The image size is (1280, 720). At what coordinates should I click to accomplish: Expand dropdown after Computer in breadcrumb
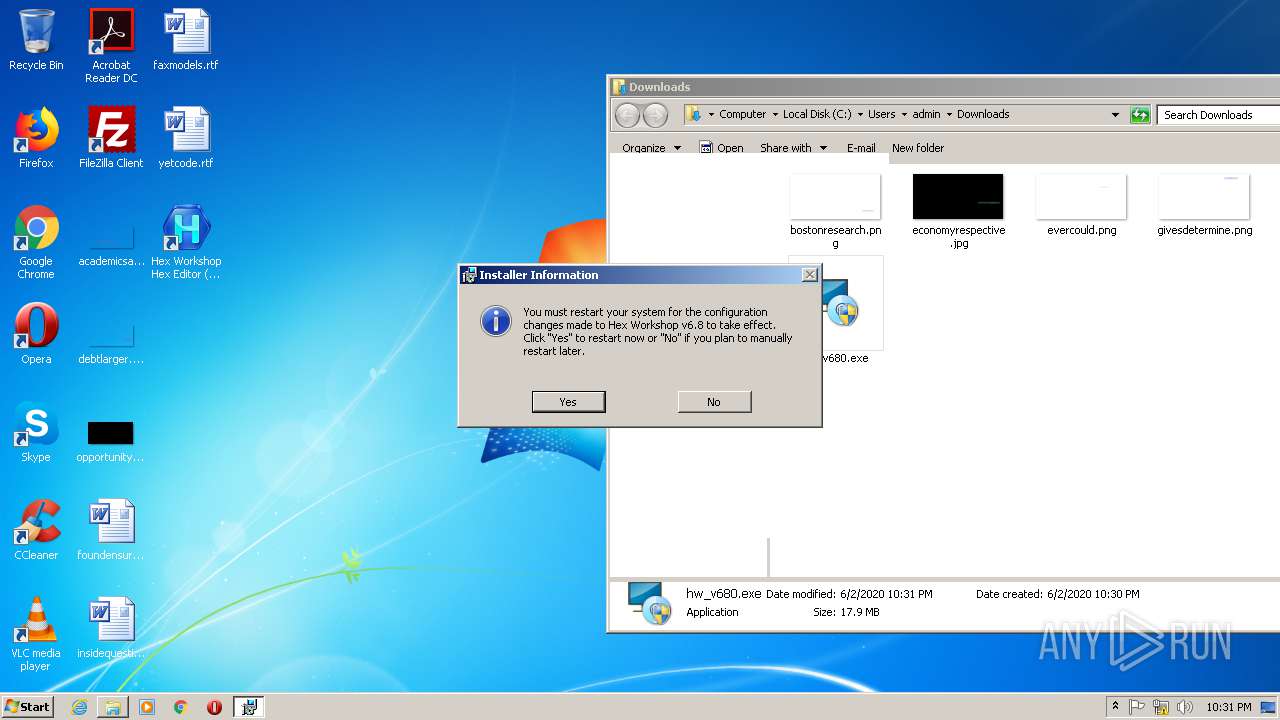[775, 114]
